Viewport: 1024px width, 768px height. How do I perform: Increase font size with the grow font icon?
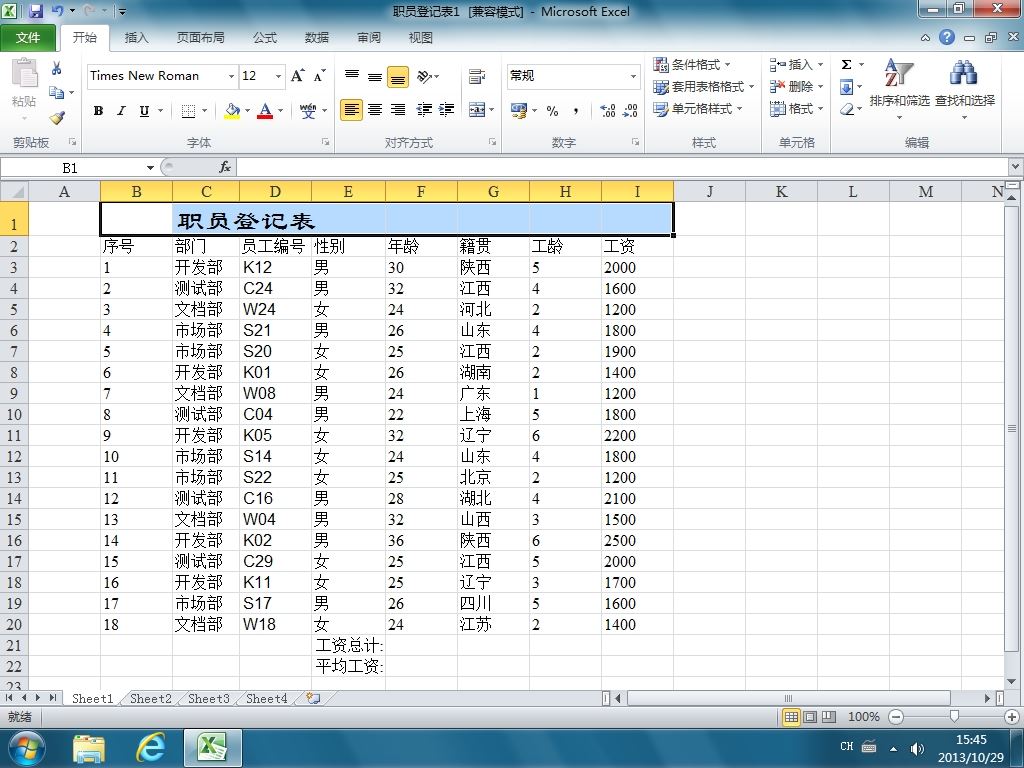click(297, 76)
